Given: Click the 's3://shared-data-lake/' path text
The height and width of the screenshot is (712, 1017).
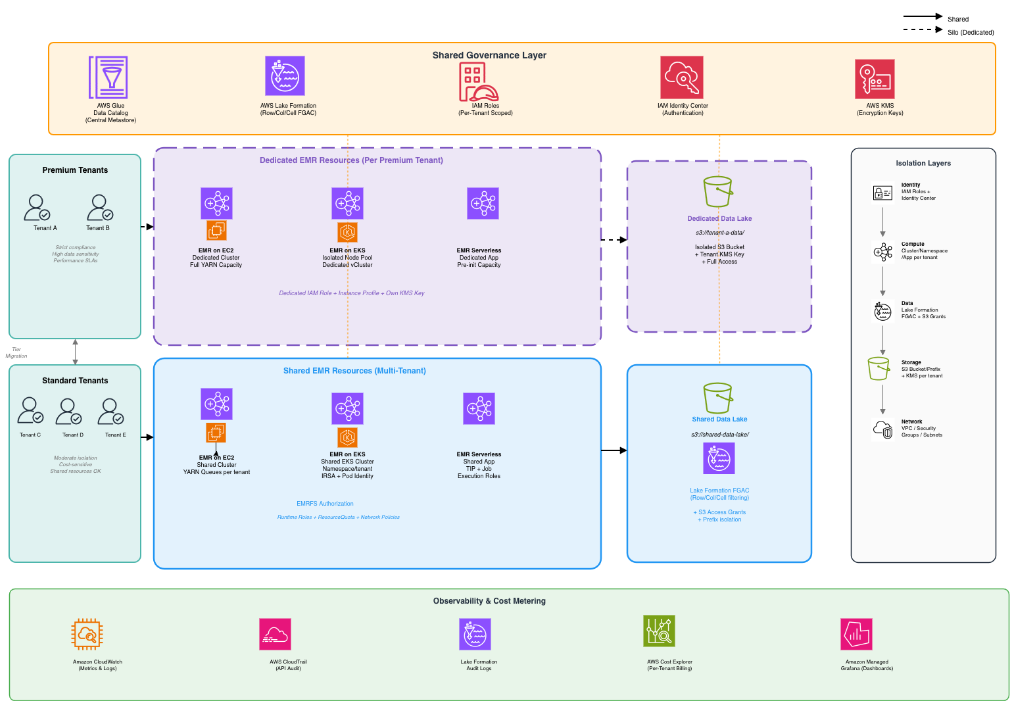Looking at the screenshot, I should coord(720,434).
